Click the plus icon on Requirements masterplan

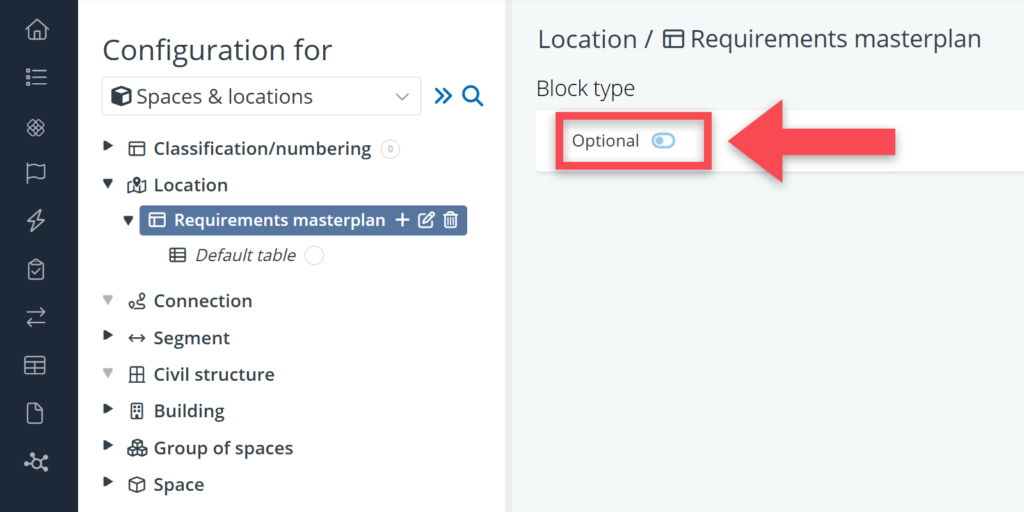403,220
